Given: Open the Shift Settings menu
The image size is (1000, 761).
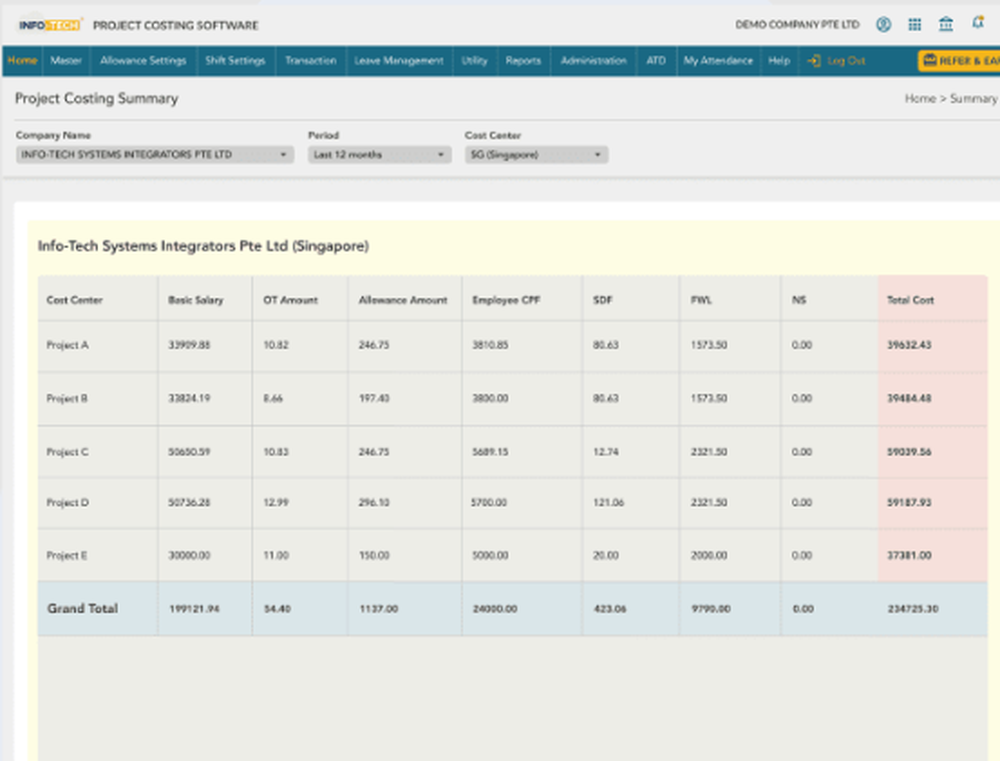Looking at the screenshot, I should coord(235,61).
